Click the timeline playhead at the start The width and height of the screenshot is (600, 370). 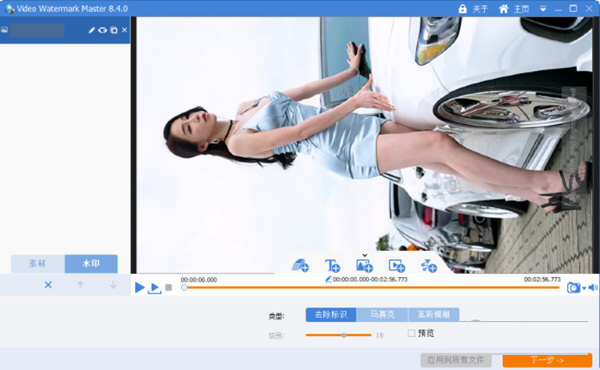pyautogui.click(x=184, y=287)
